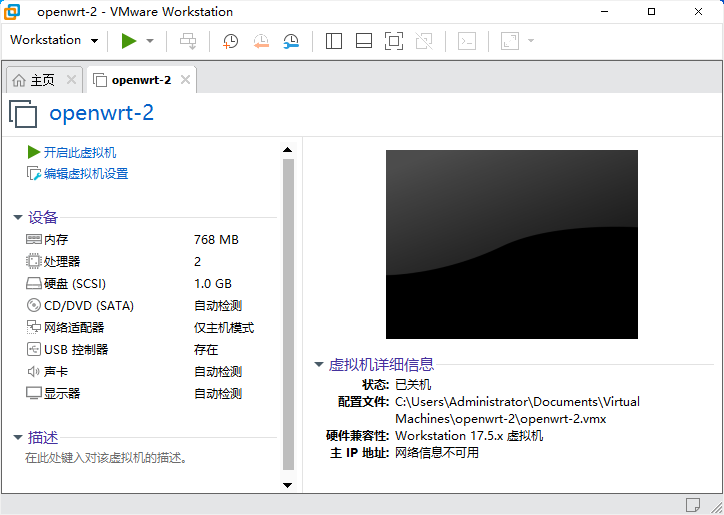Collapse the 设备 section

[18, 217]
